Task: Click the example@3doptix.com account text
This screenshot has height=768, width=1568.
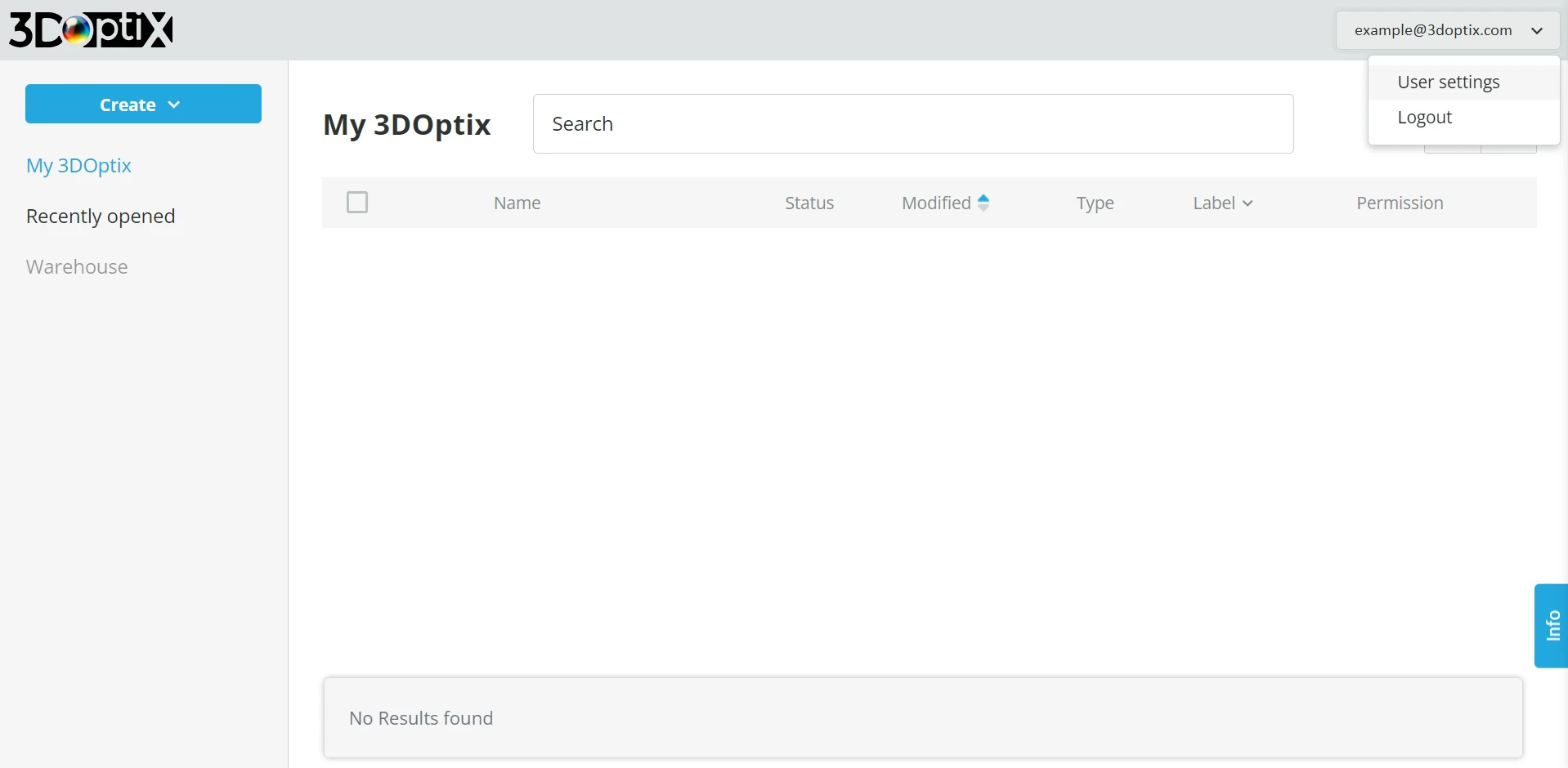Action: pos(1432,30)
